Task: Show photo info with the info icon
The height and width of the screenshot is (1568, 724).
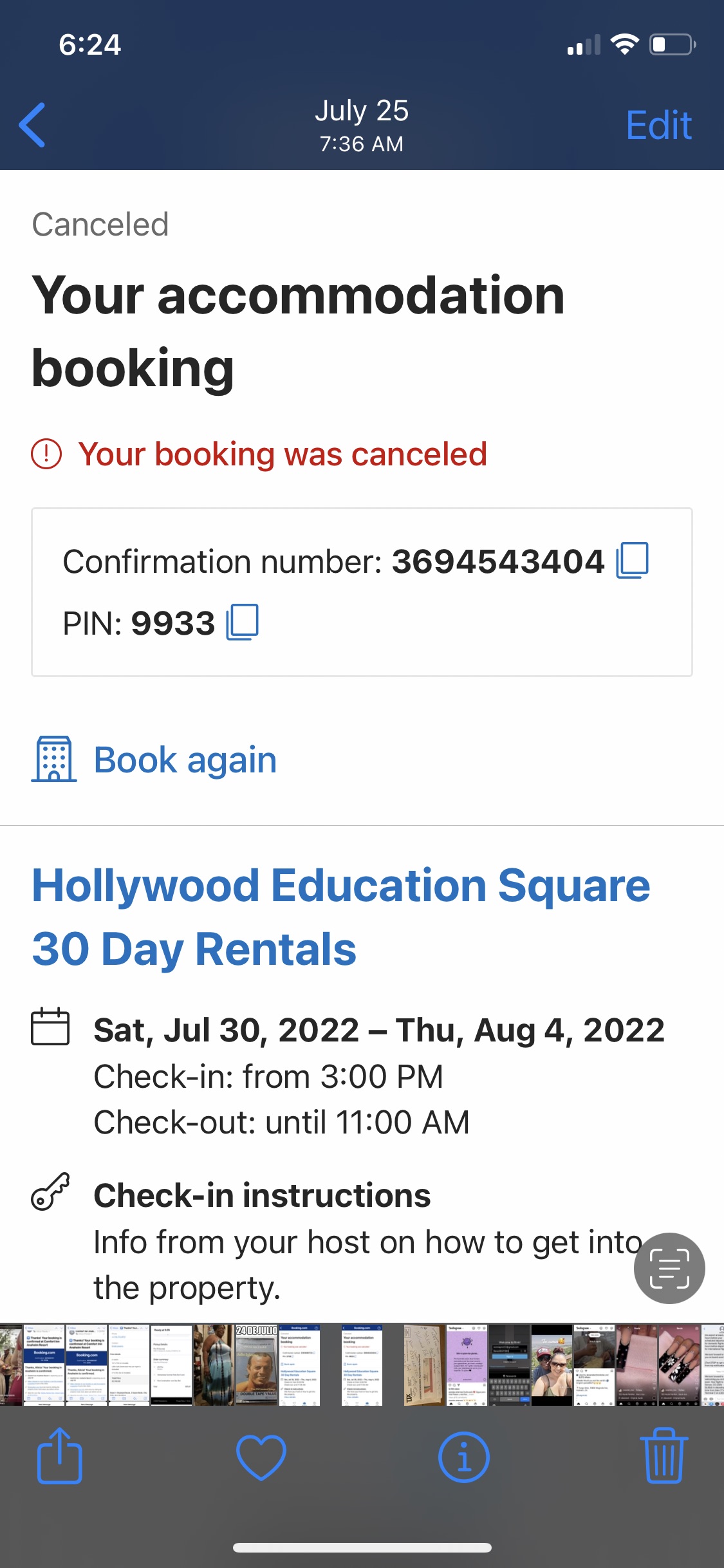Action: [463, 1457]
